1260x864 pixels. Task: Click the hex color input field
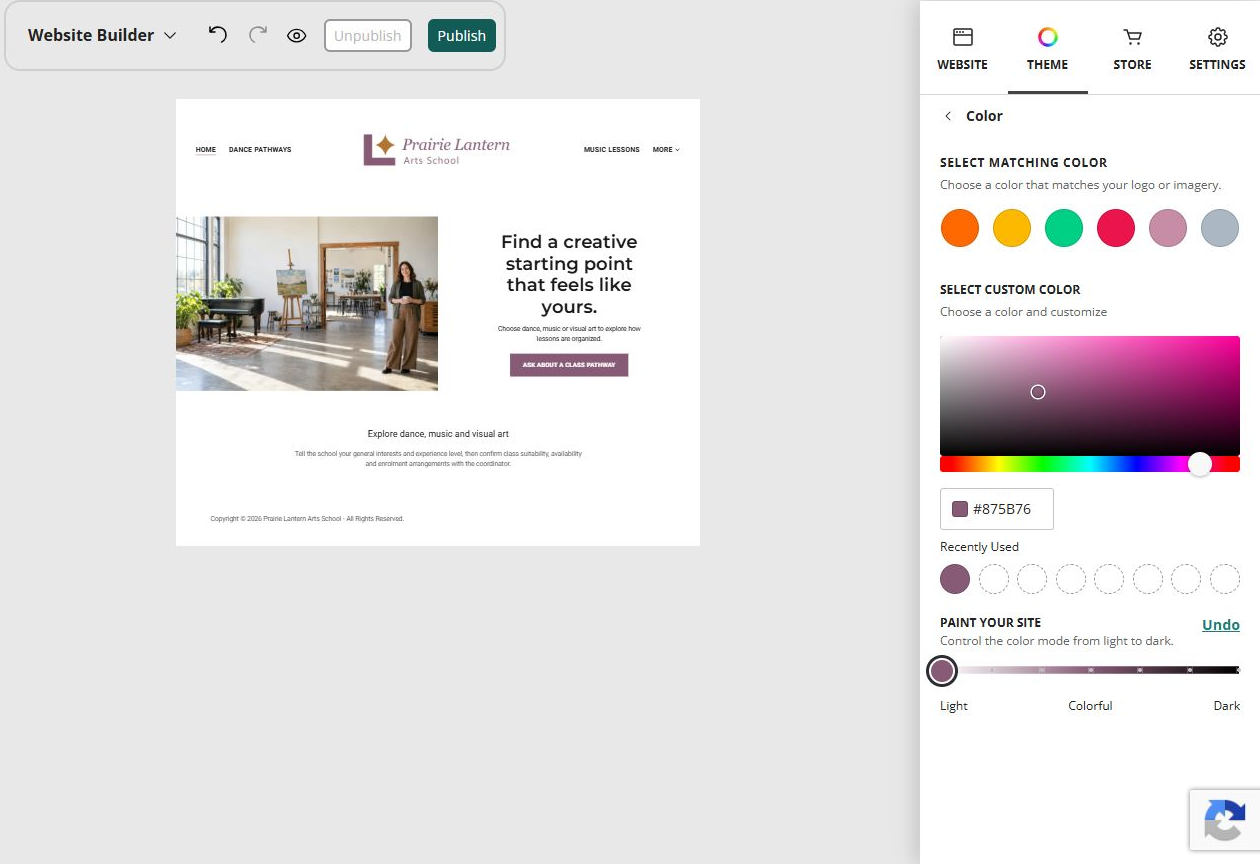click(996, 509)
